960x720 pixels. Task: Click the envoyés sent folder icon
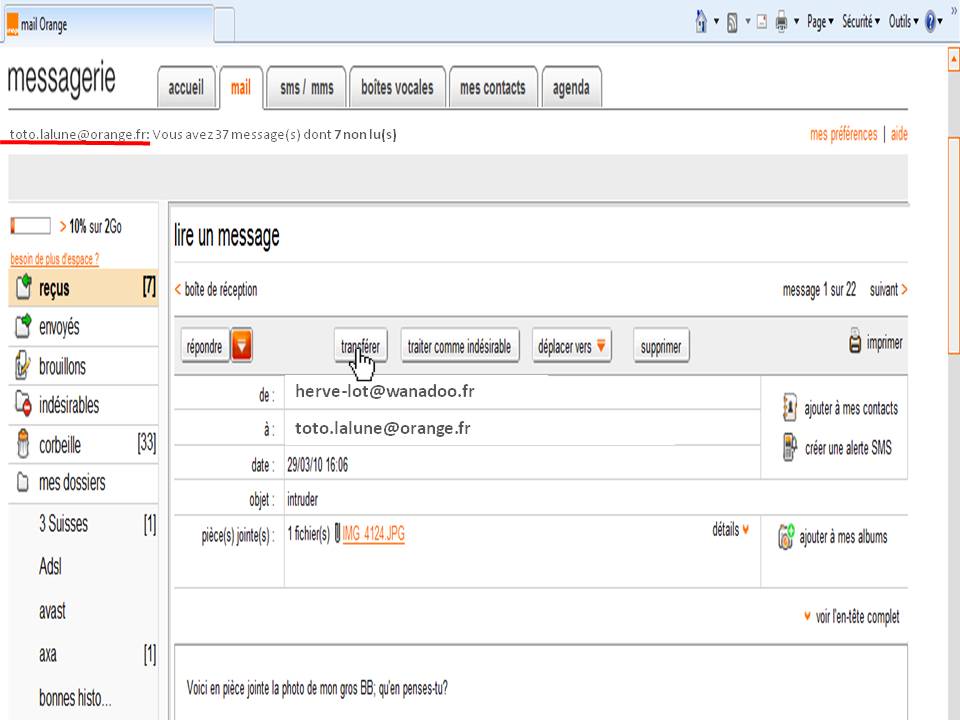pos(23,326)
